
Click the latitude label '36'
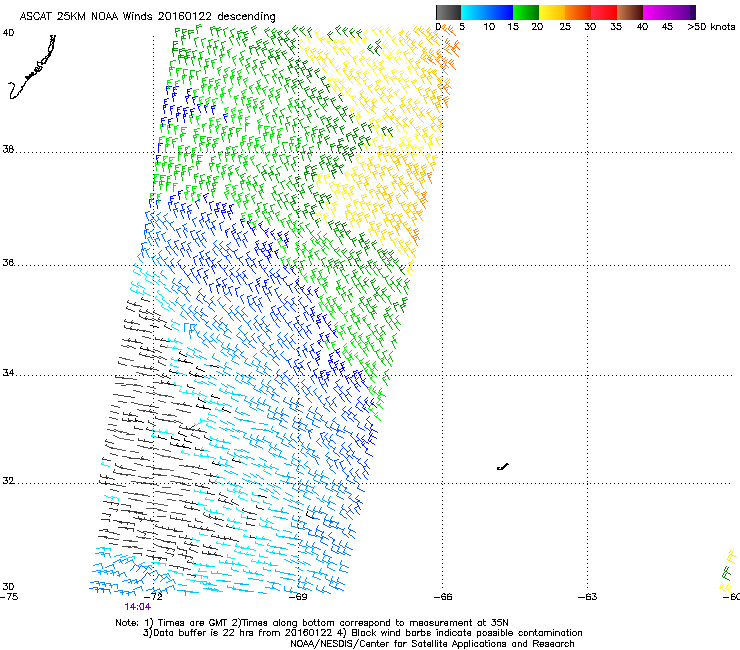point(8,262)
